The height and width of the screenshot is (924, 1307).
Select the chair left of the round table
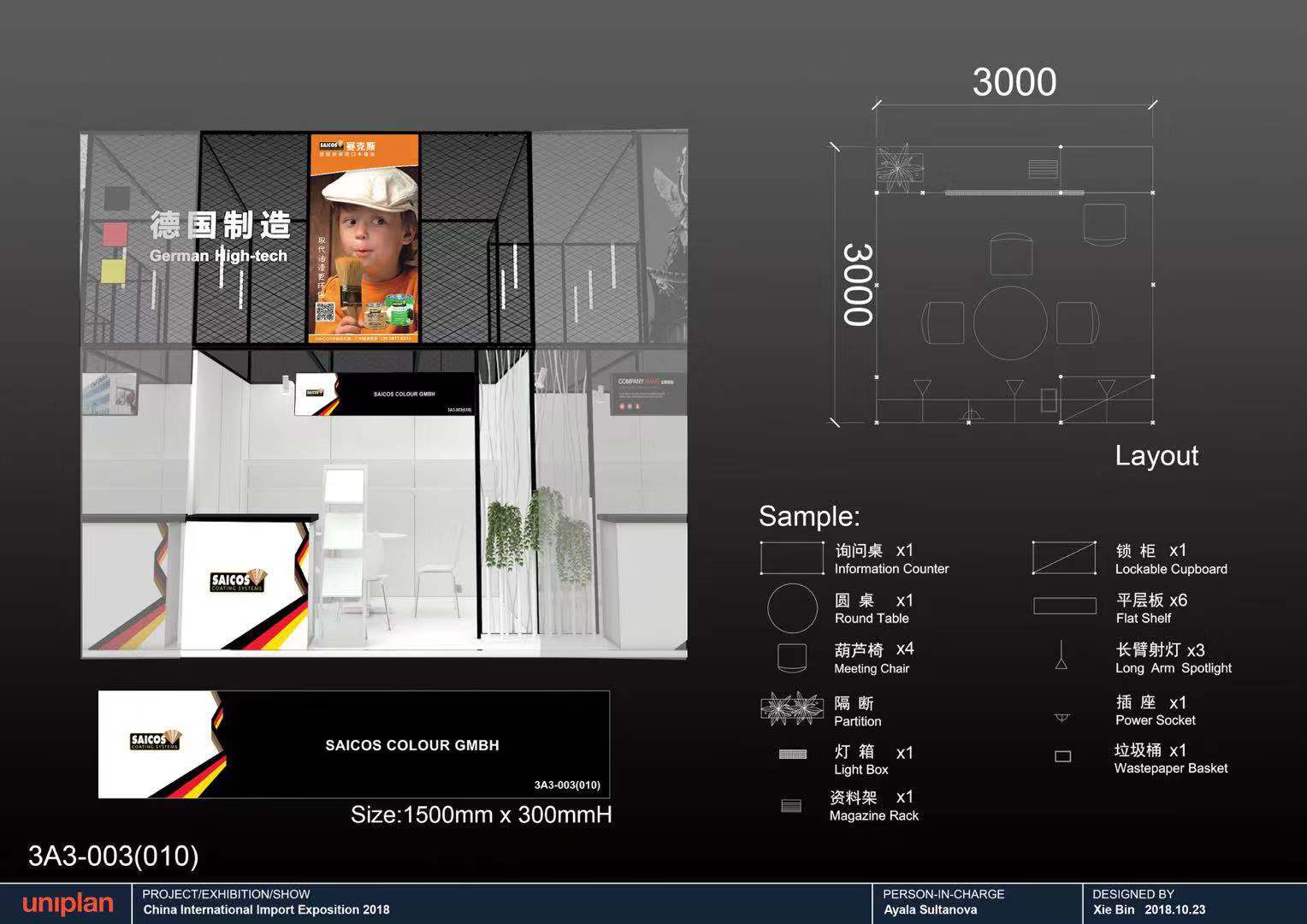[x=943, y=323]
